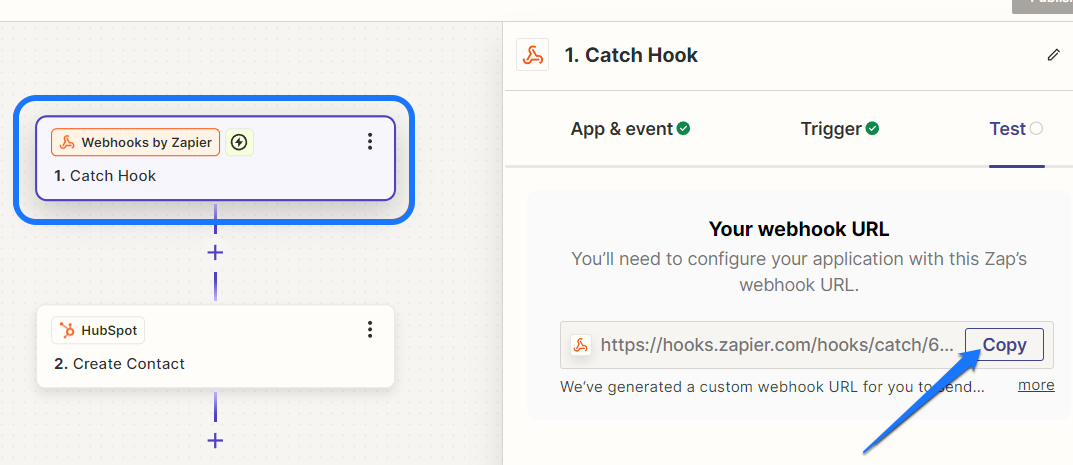The height and width of the screenshot is (465, 1073).
Task: Expand the description with the more link
Action: (1036, 385)
